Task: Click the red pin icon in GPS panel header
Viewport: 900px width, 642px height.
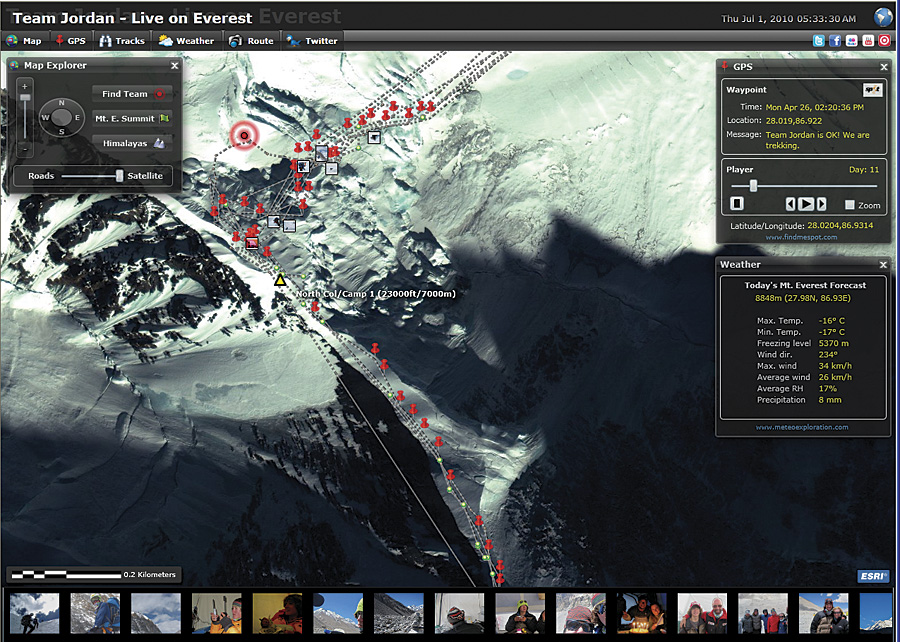Action: 725,66
